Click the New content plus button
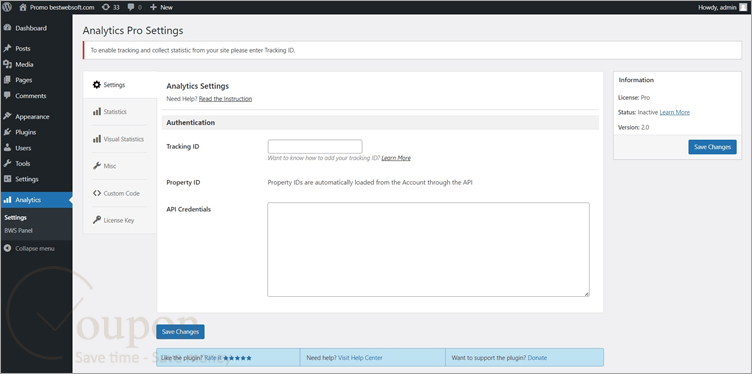Screen dimensions: 752x374 tap(162, 7)
